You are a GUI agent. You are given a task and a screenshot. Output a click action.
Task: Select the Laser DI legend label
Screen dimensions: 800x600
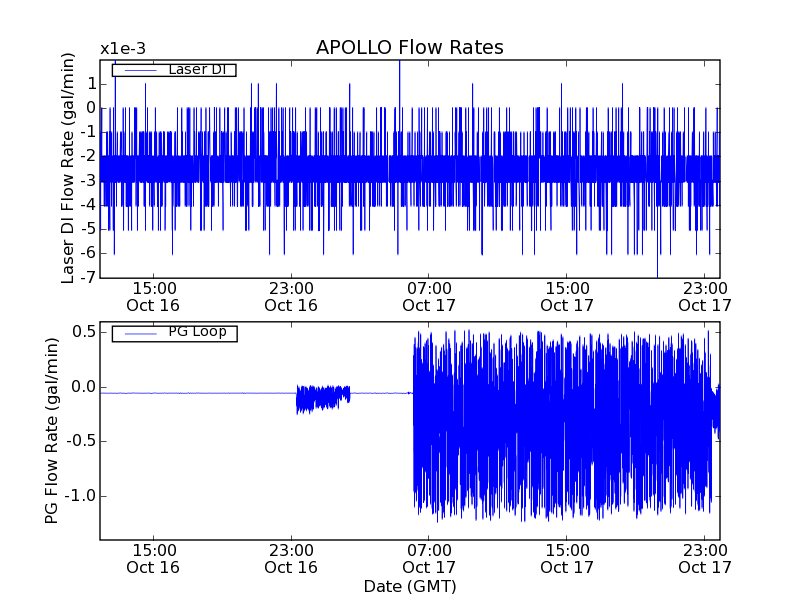click(x=196, y=69)
